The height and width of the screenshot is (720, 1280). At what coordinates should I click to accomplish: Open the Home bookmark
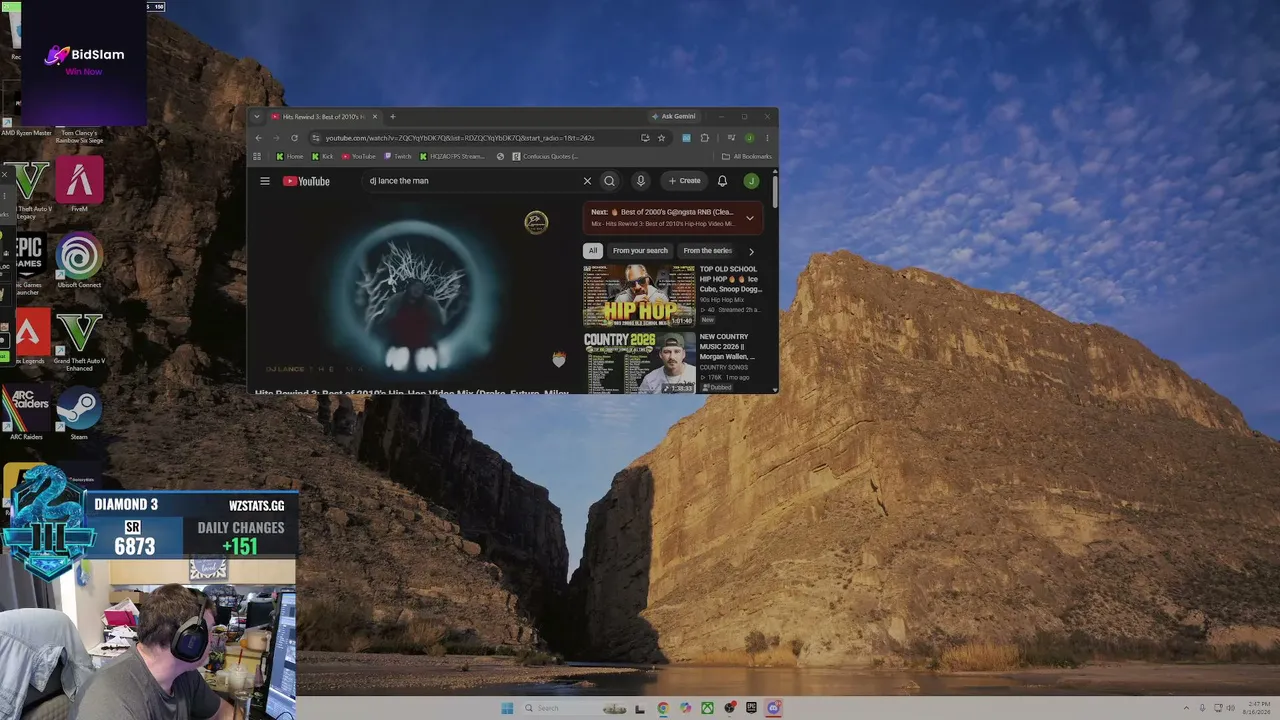tap(289, 156)
